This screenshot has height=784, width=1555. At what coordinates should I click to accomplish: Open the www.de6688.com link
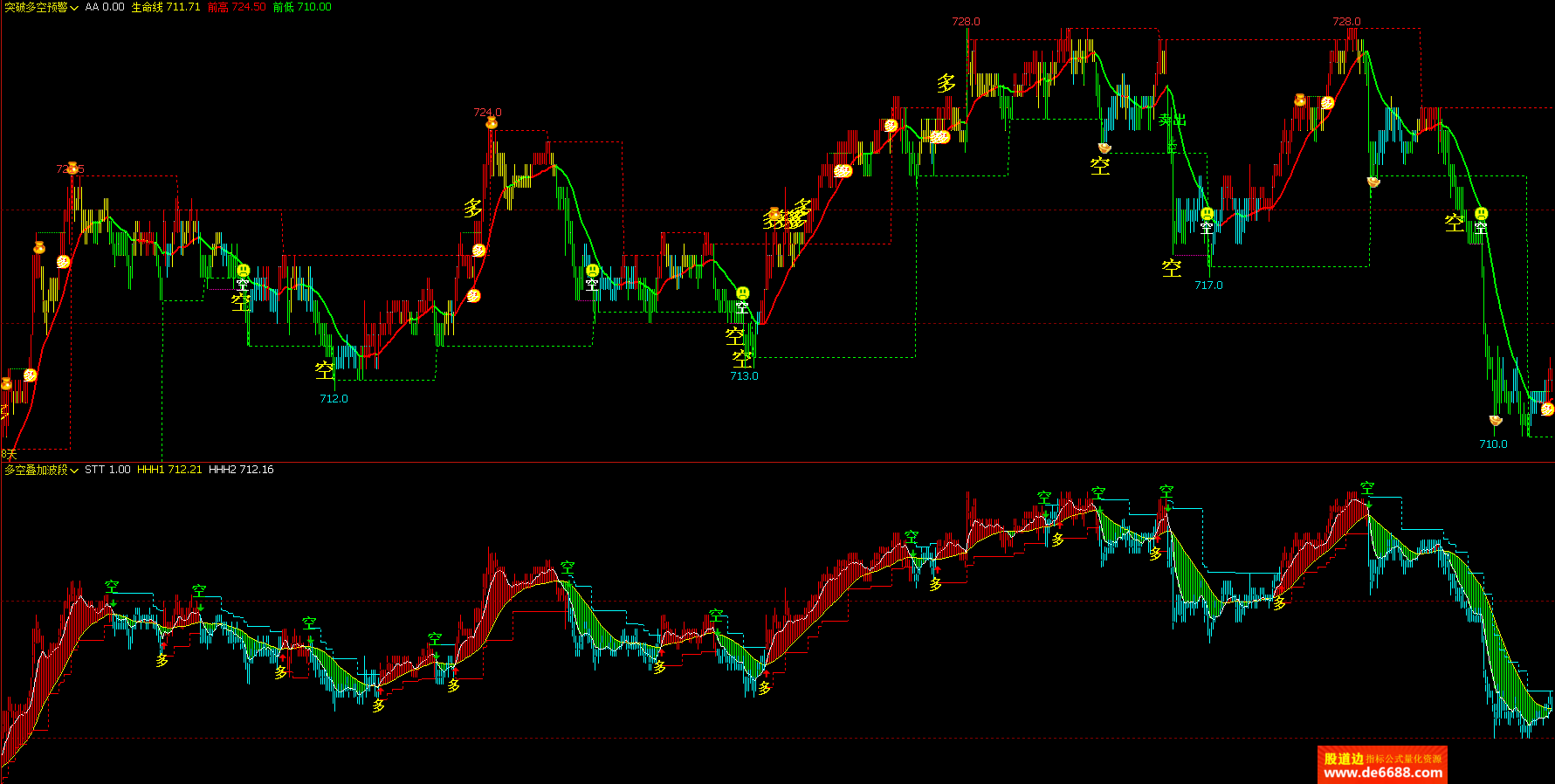point(1383,773)
